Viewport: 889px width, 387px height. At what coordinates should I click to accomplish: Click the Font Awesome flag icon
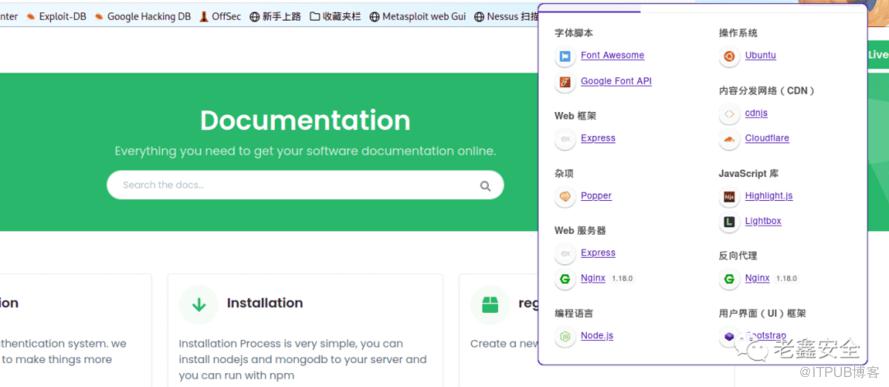click(x=565, y=56)
